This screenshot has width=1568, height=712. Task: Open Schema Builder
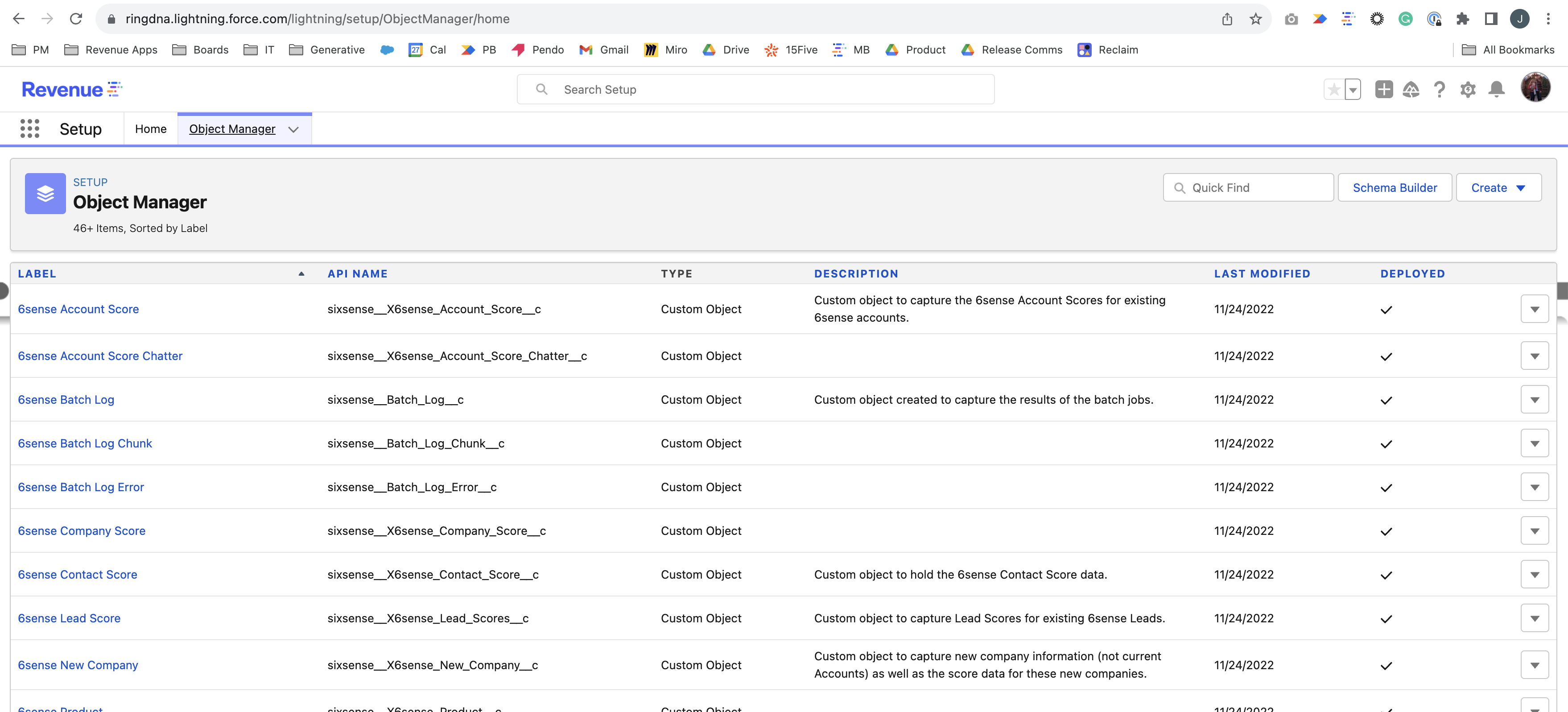coord(1395,188)
